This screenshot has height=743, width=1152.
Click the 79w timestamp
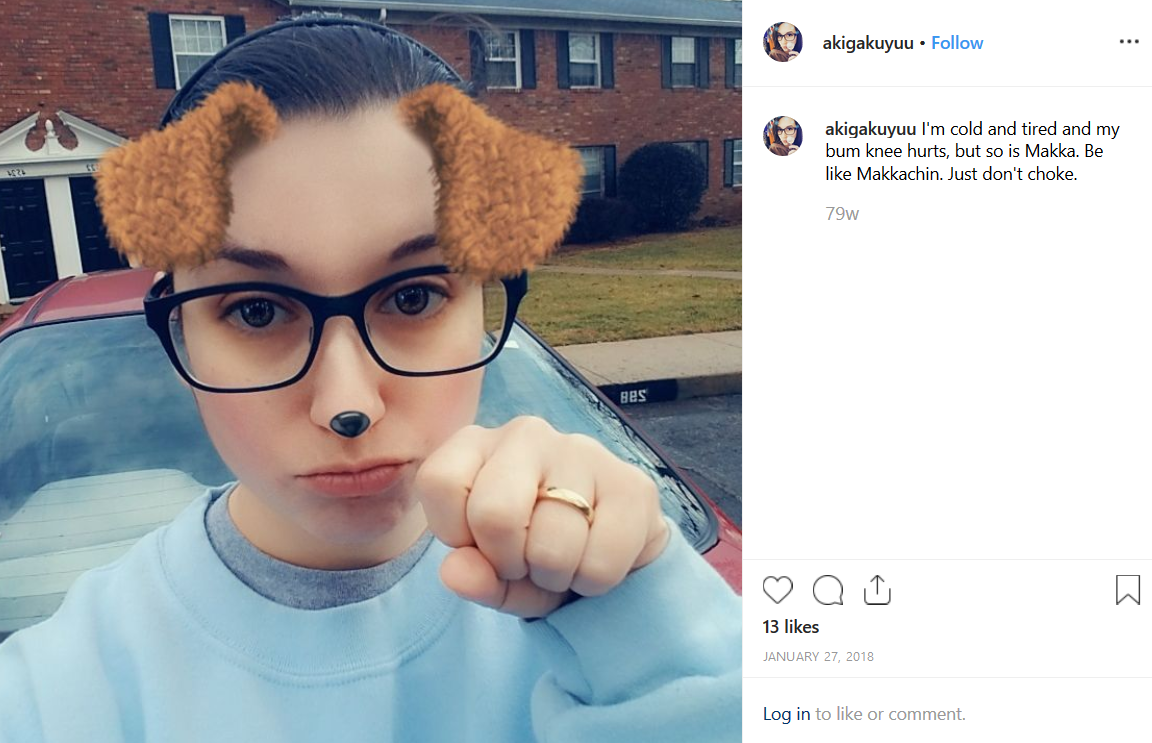[x=842, y=214]
